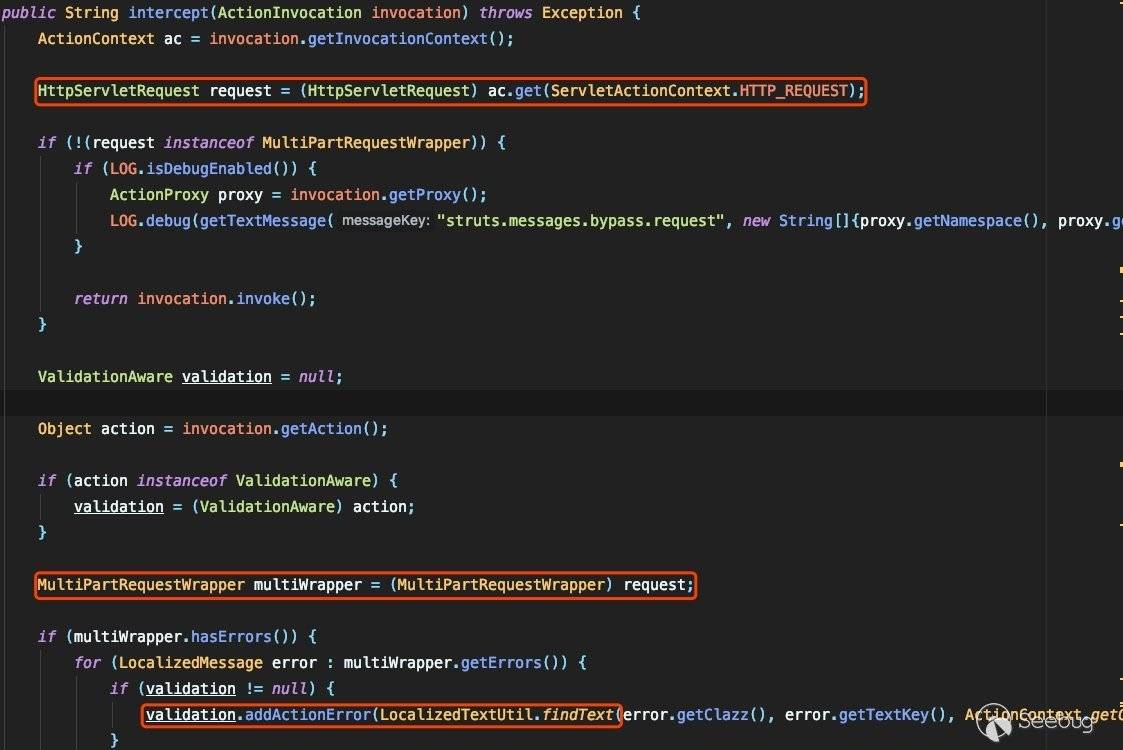Place cursor on getInvocationContext call
The image size is (1123, 750).
(397, 39)
